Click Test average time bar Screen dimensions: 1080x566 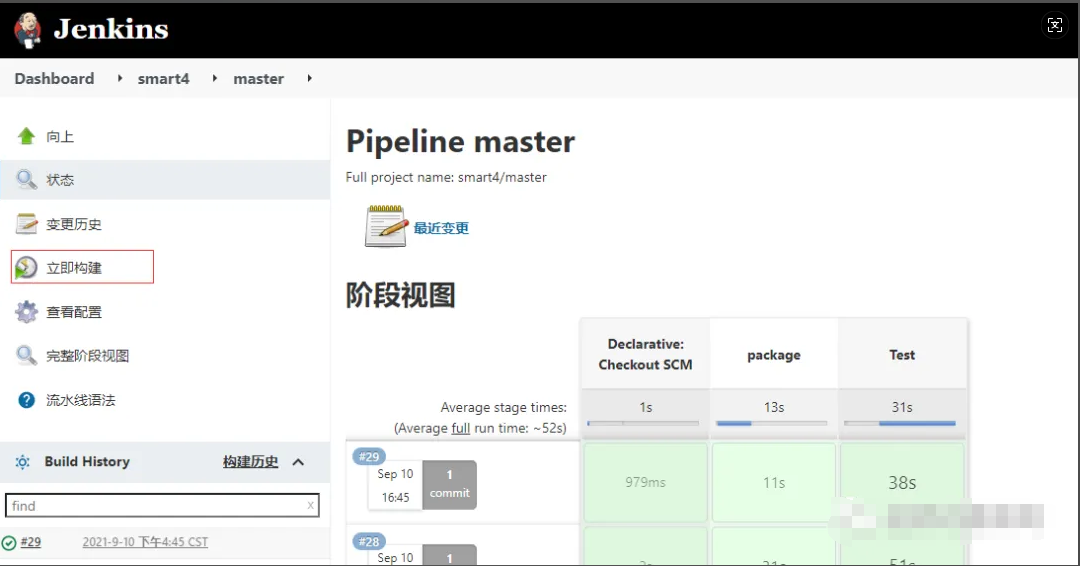coord(900,423)
